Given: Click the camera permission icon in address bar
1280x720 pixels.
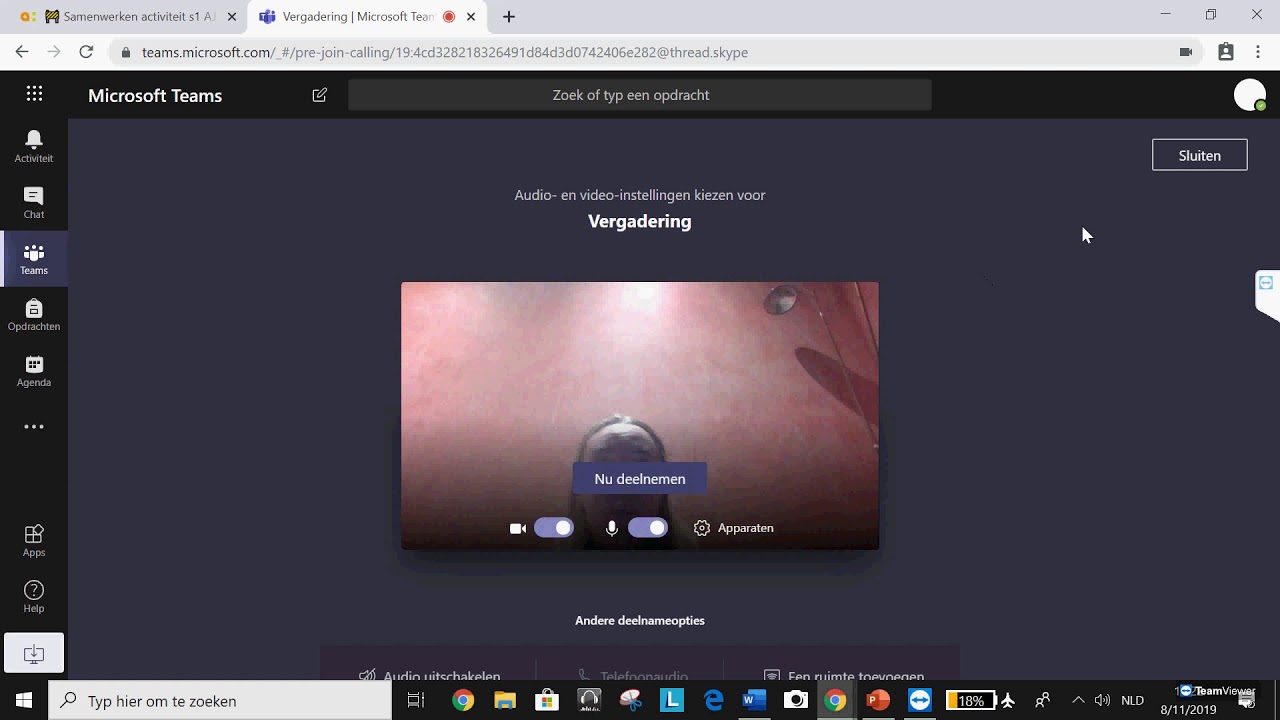Looking at the screenshot, I should (1186, 52).
